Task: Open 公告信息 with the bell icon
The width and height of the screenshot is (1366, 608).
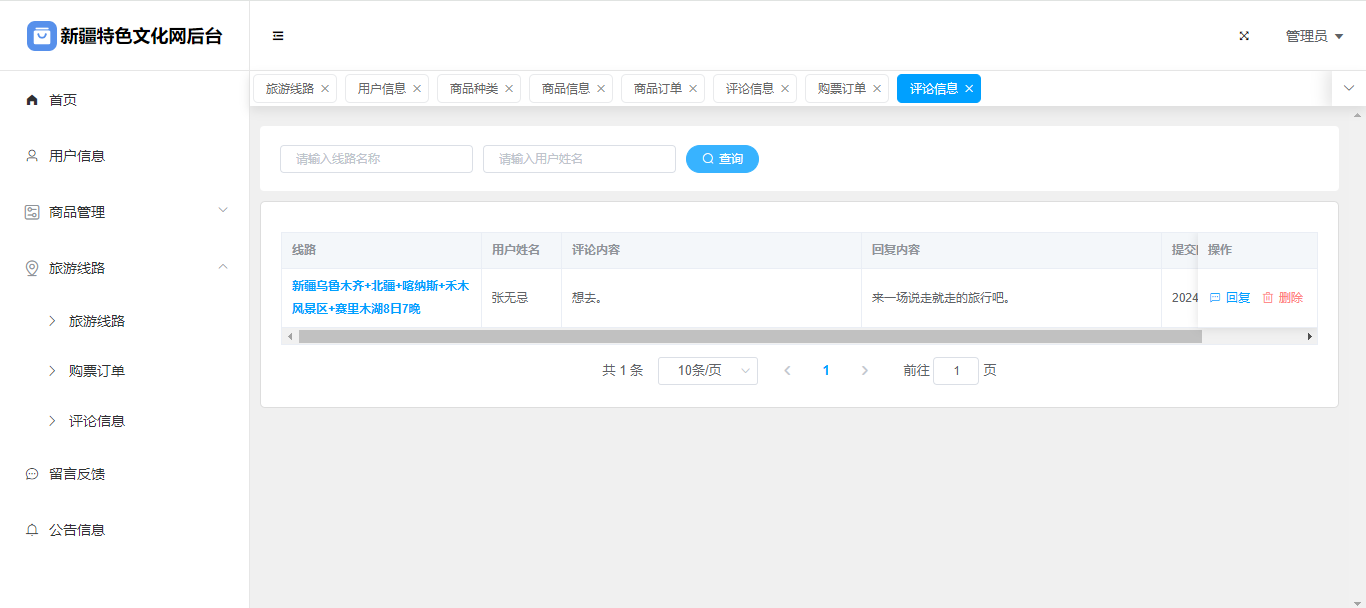Action: (x=77, y=530)
